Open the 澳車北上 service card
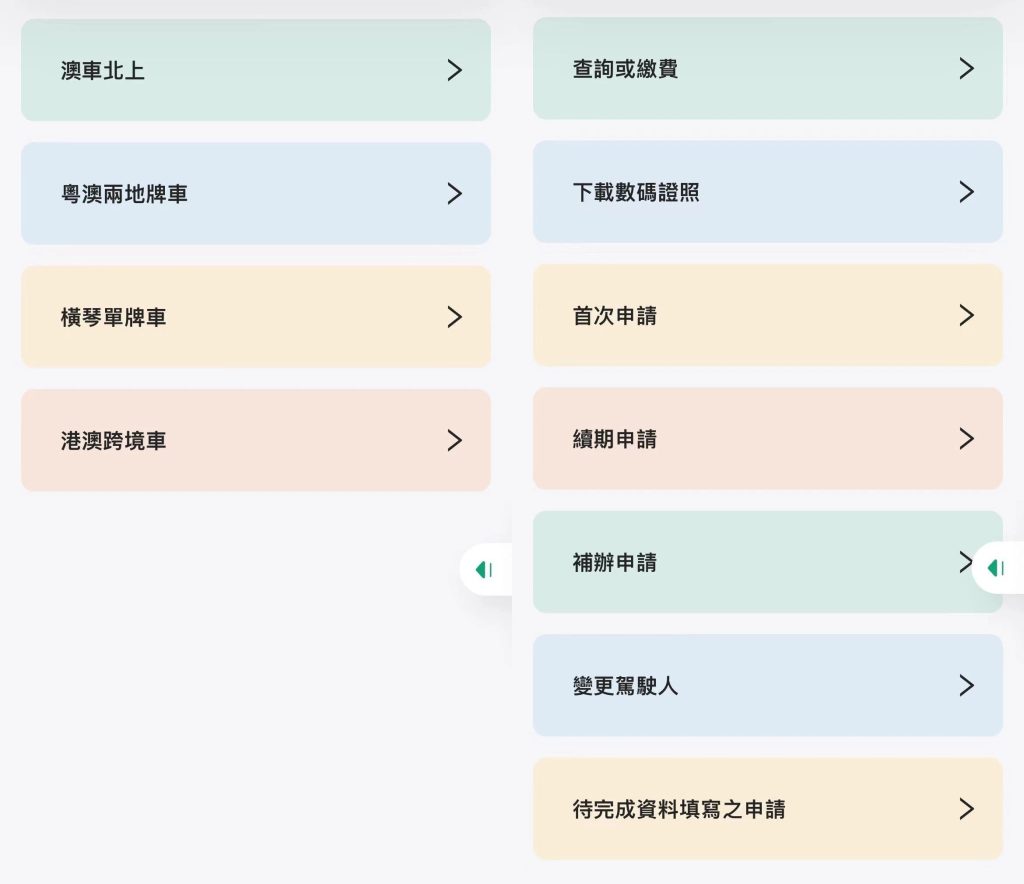The image size is (1024, 884). click(256, 70)
